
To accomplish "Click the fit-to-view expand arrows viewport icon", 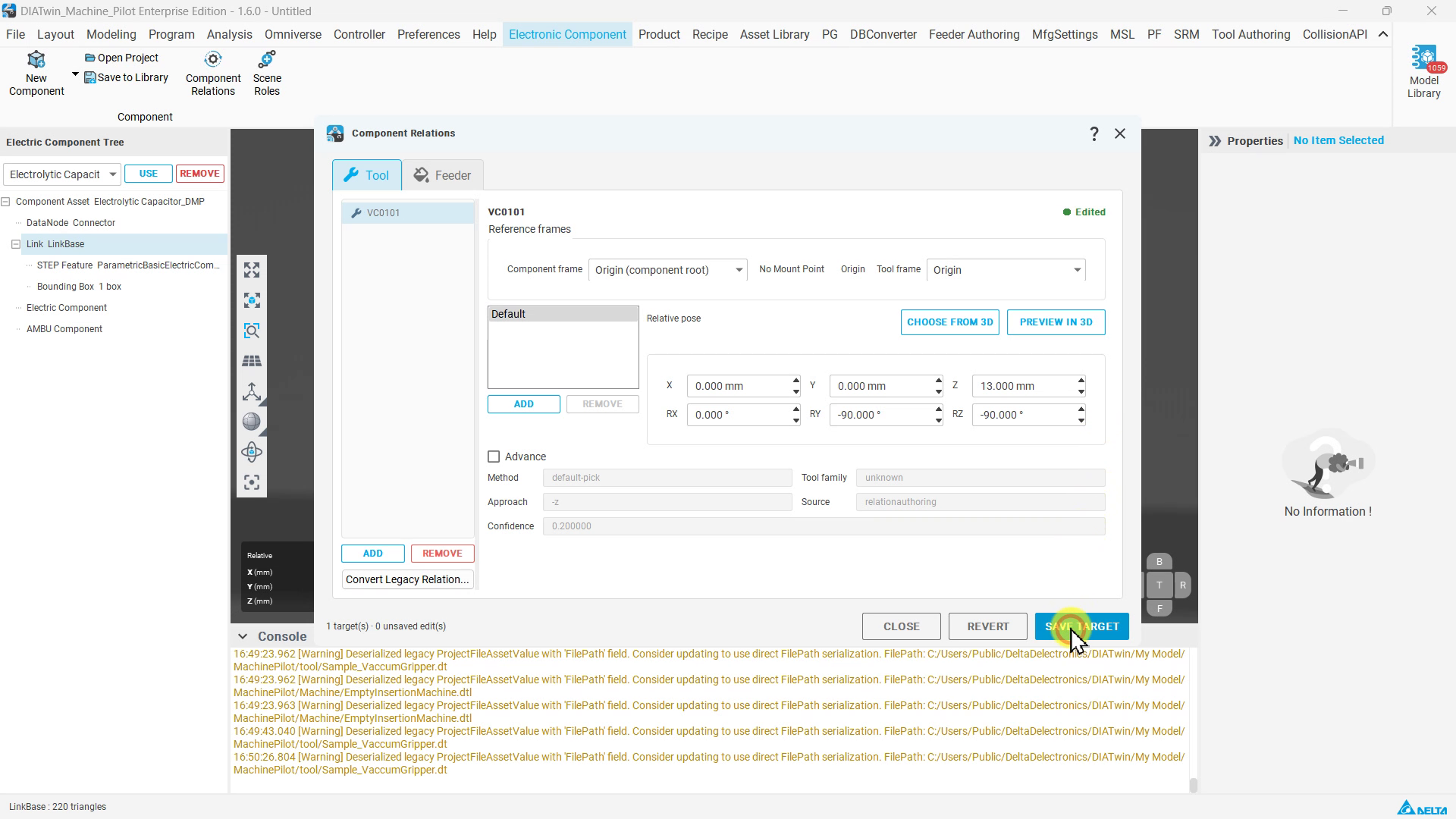I will (252, 270).
